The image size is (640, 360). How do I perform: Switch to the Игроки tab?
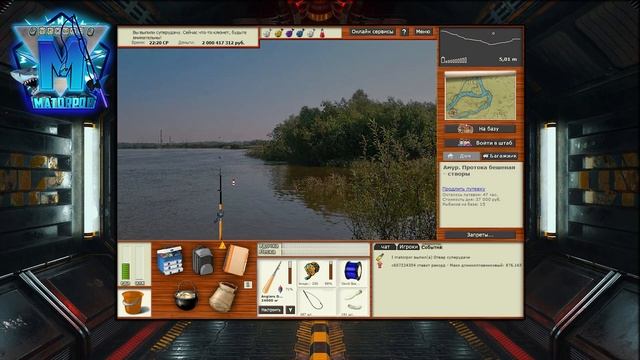tap(408, 247)
